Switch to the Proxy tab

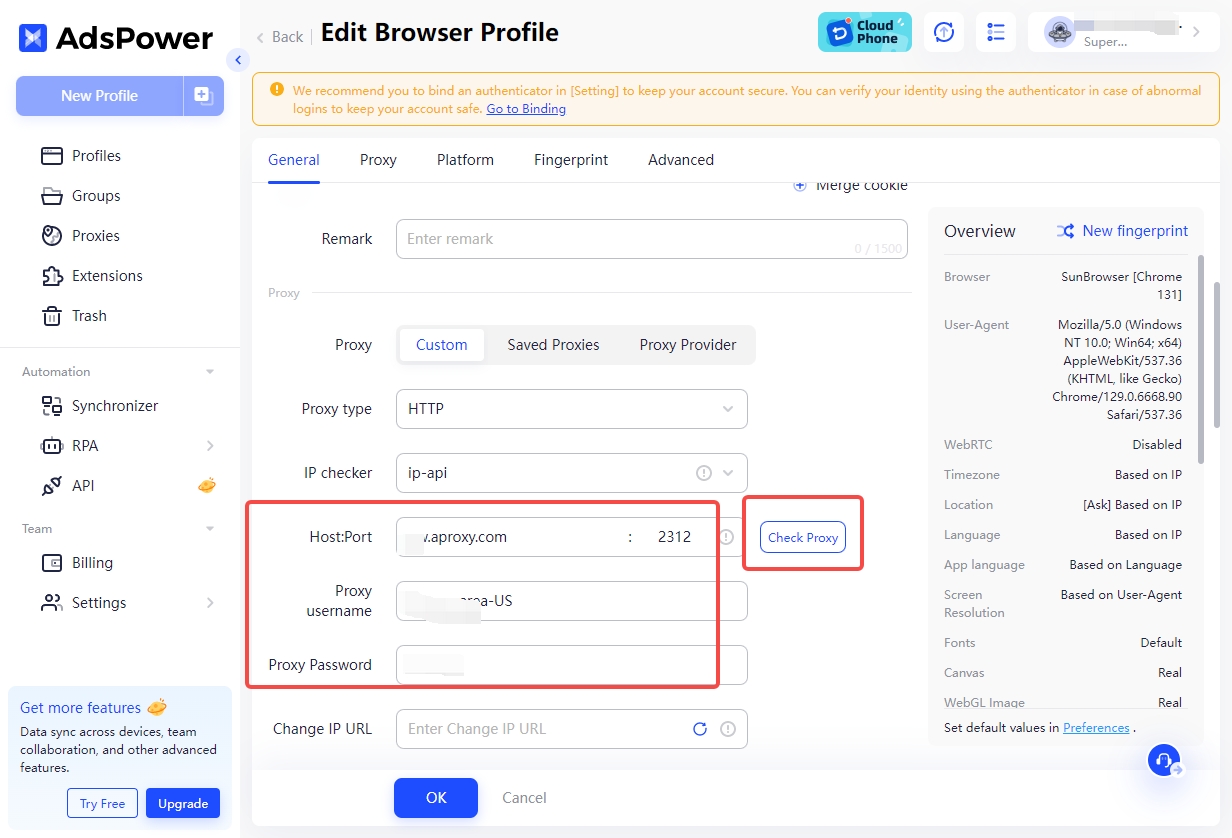(378, 160)
